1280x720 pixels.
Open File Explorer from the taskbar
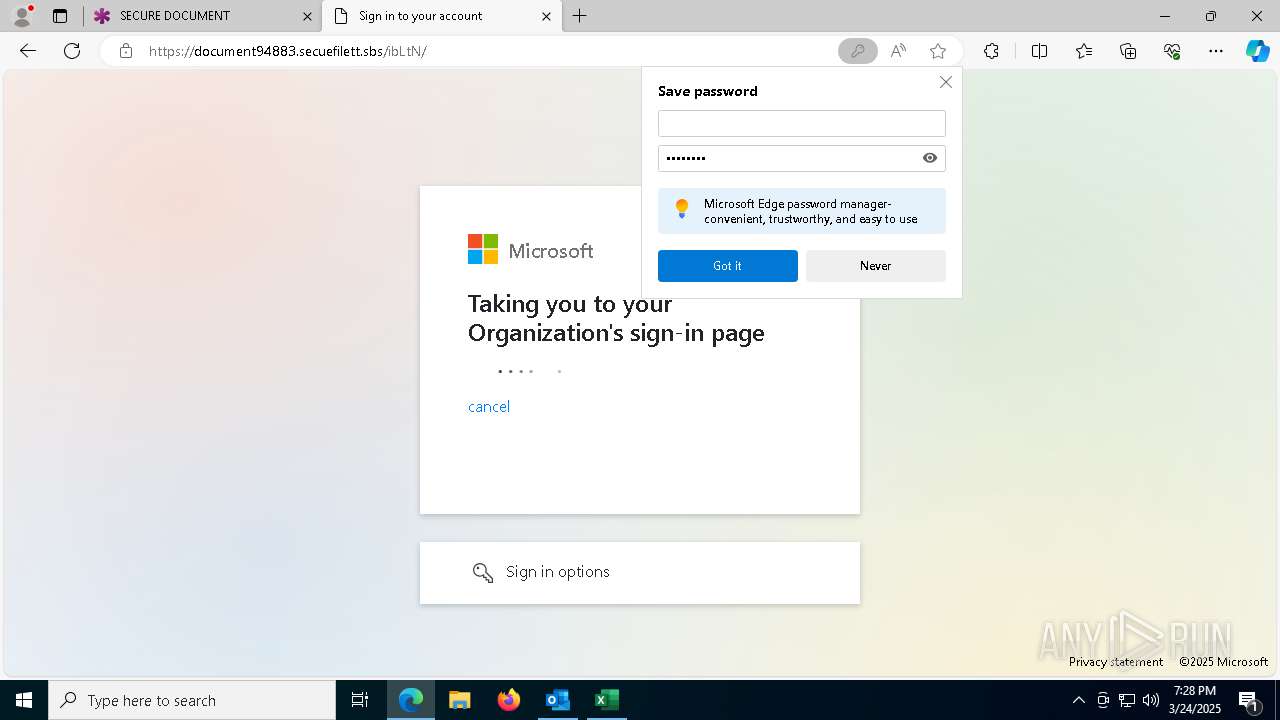(459, 700)
